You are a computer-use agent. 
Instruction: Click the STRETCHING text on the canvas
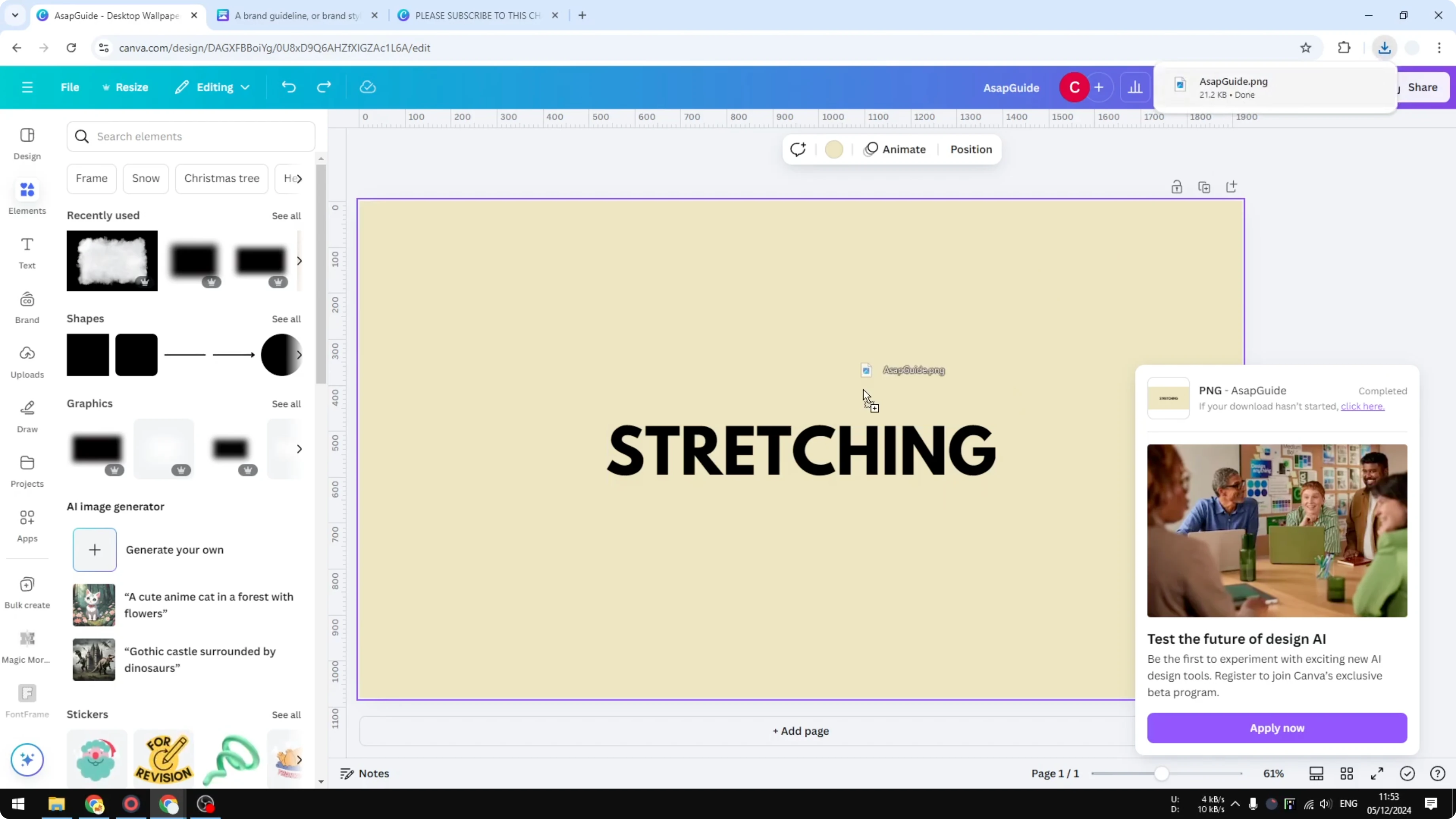coord(801,451)
